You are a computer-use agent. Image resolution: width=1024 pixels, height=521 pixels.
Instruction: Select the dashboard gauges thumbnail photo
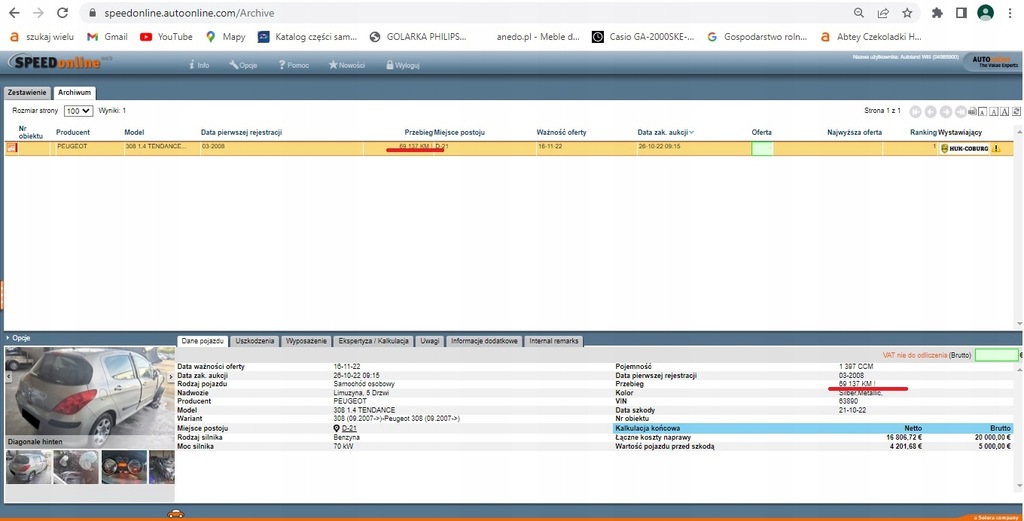pyautogui.click(x=123, y=467)
